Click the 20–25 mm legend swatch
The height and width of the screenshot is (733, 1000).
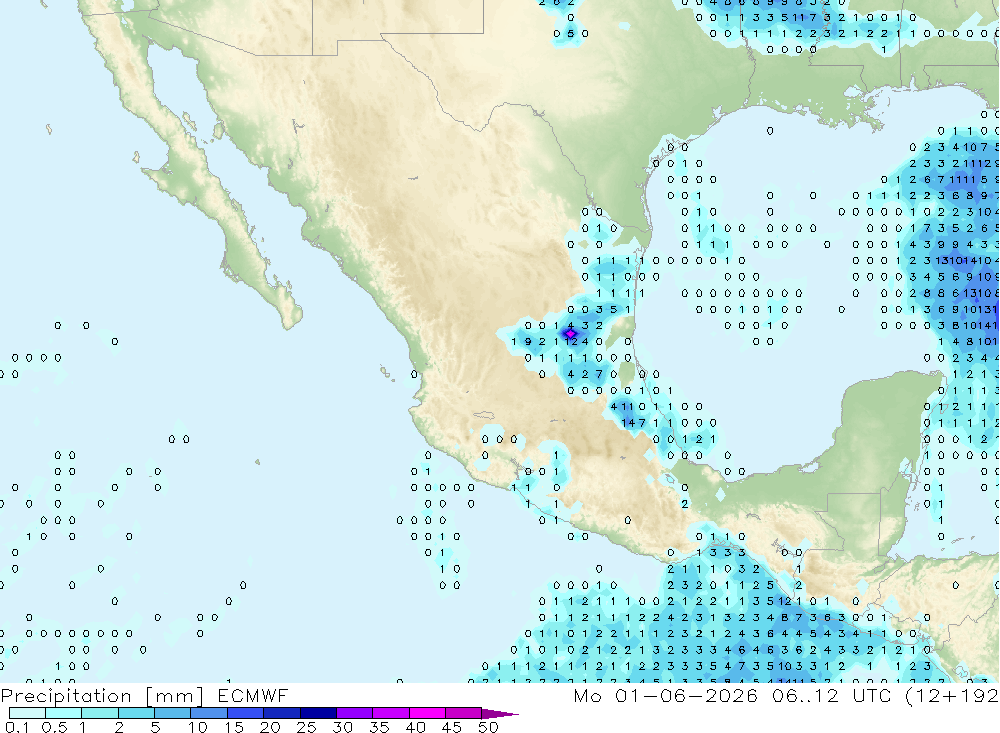(281, 713)
